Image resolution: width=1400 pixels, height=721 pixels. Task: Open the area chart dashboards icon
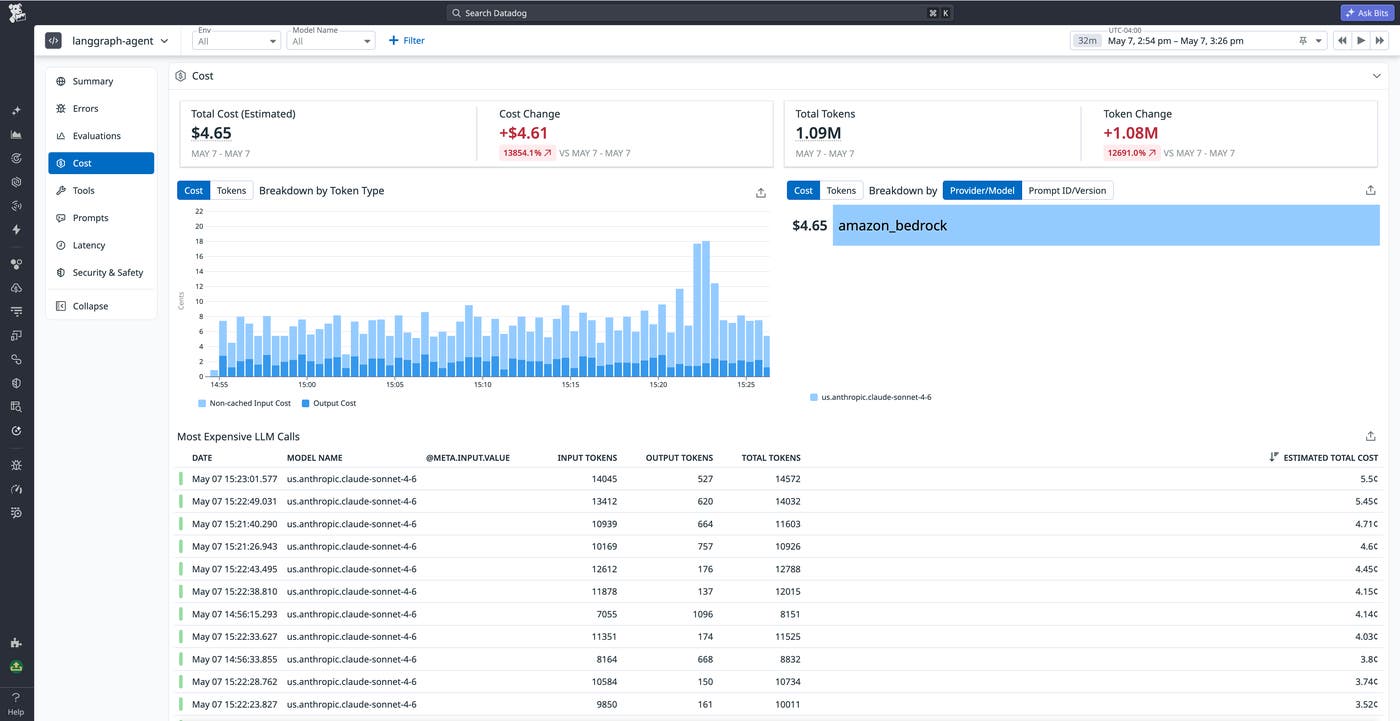coord(16,135)
